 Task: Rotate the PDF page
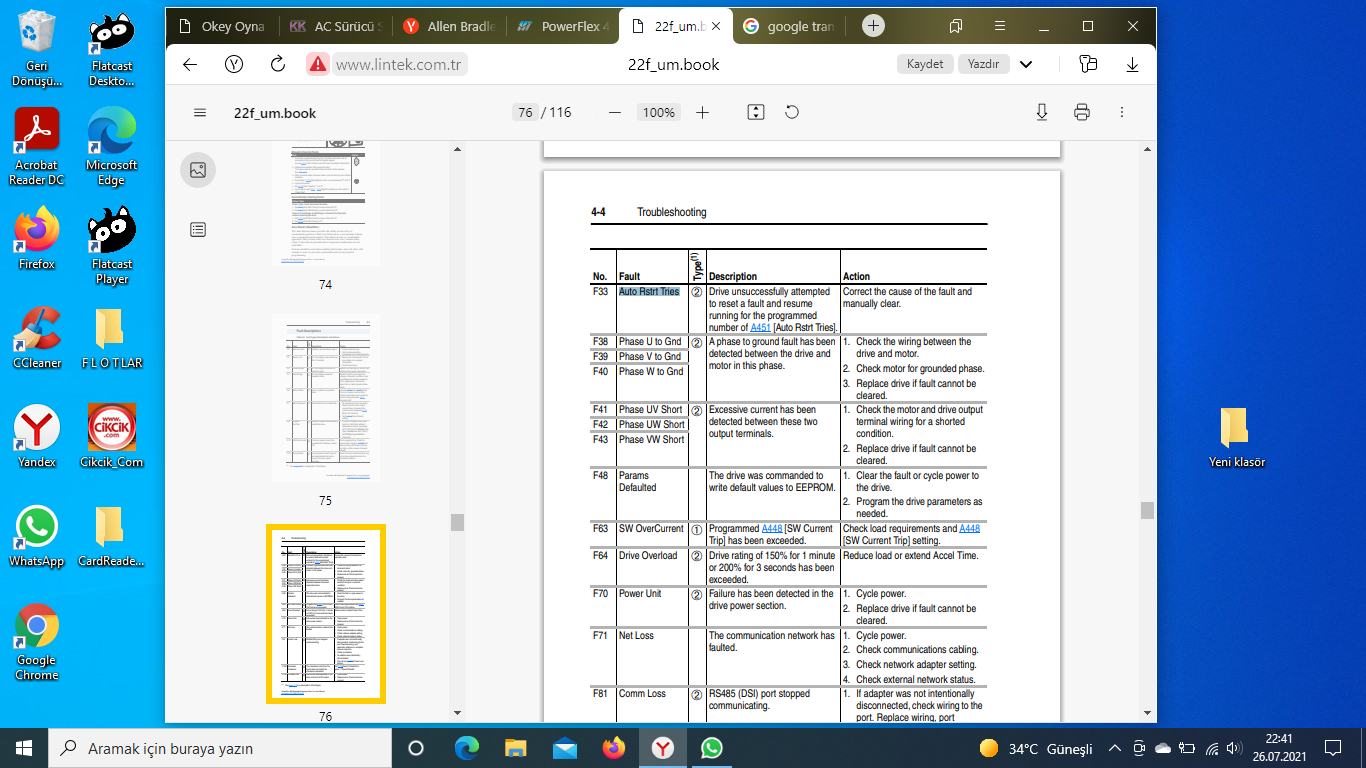point(792,113)
